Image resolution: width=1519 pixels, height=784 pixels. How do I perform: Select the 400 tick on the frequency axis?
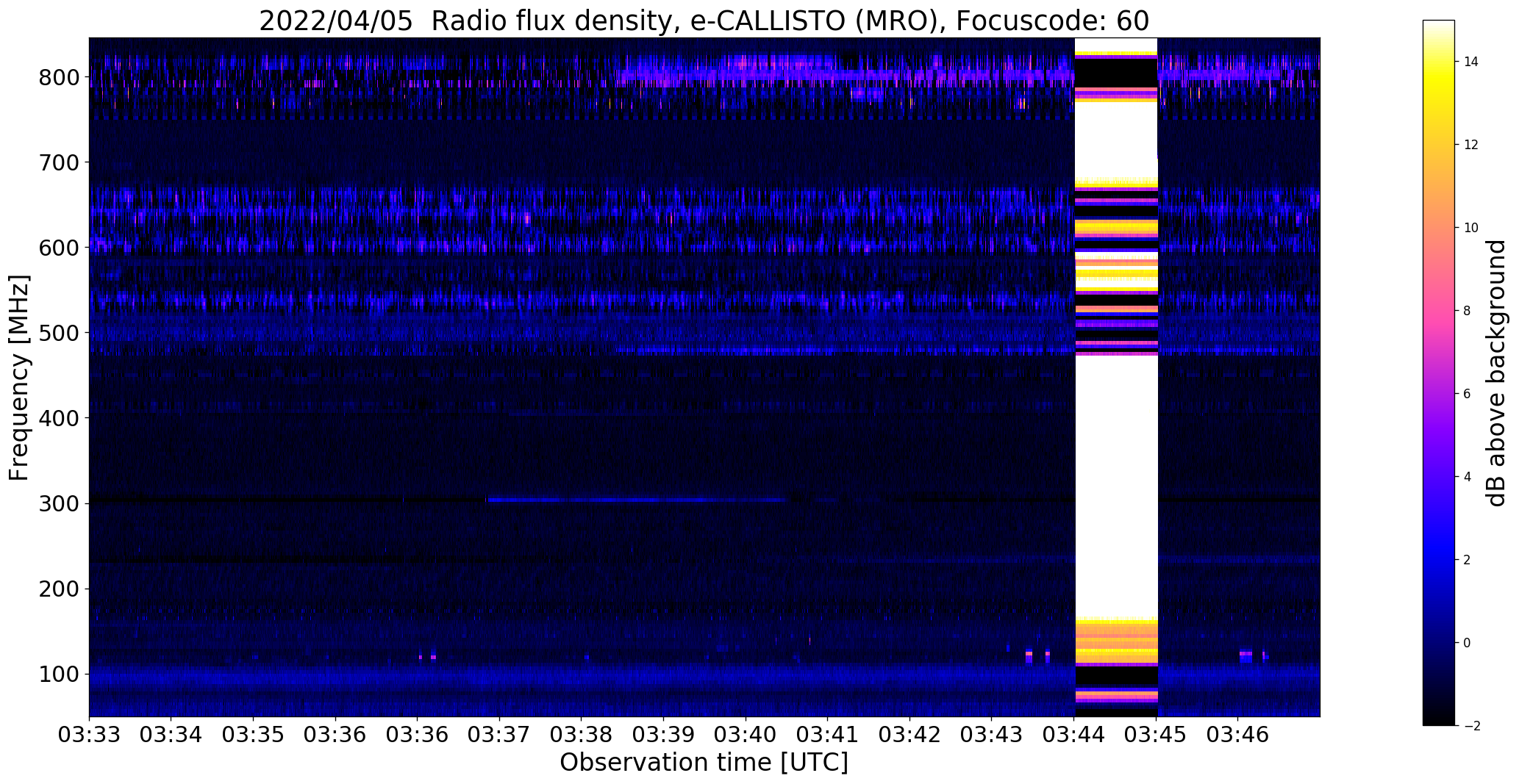click(58, 418)
